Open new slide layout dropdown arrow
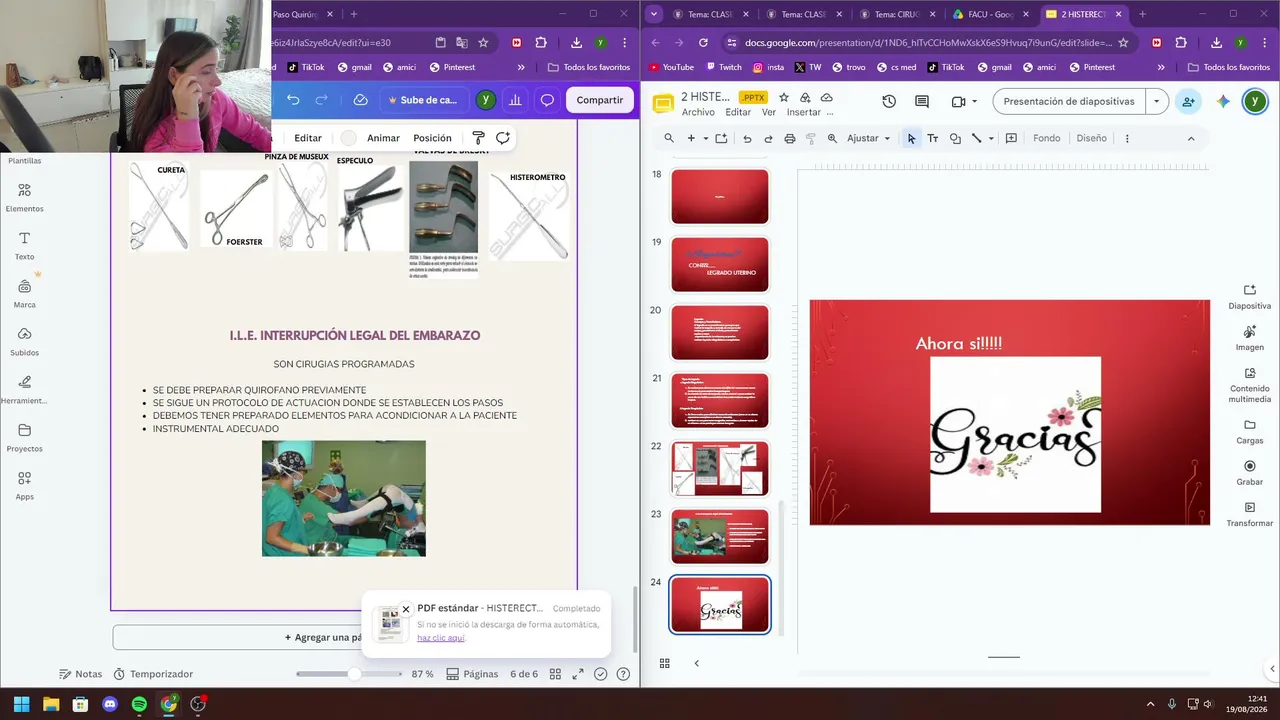 (705, 138)
